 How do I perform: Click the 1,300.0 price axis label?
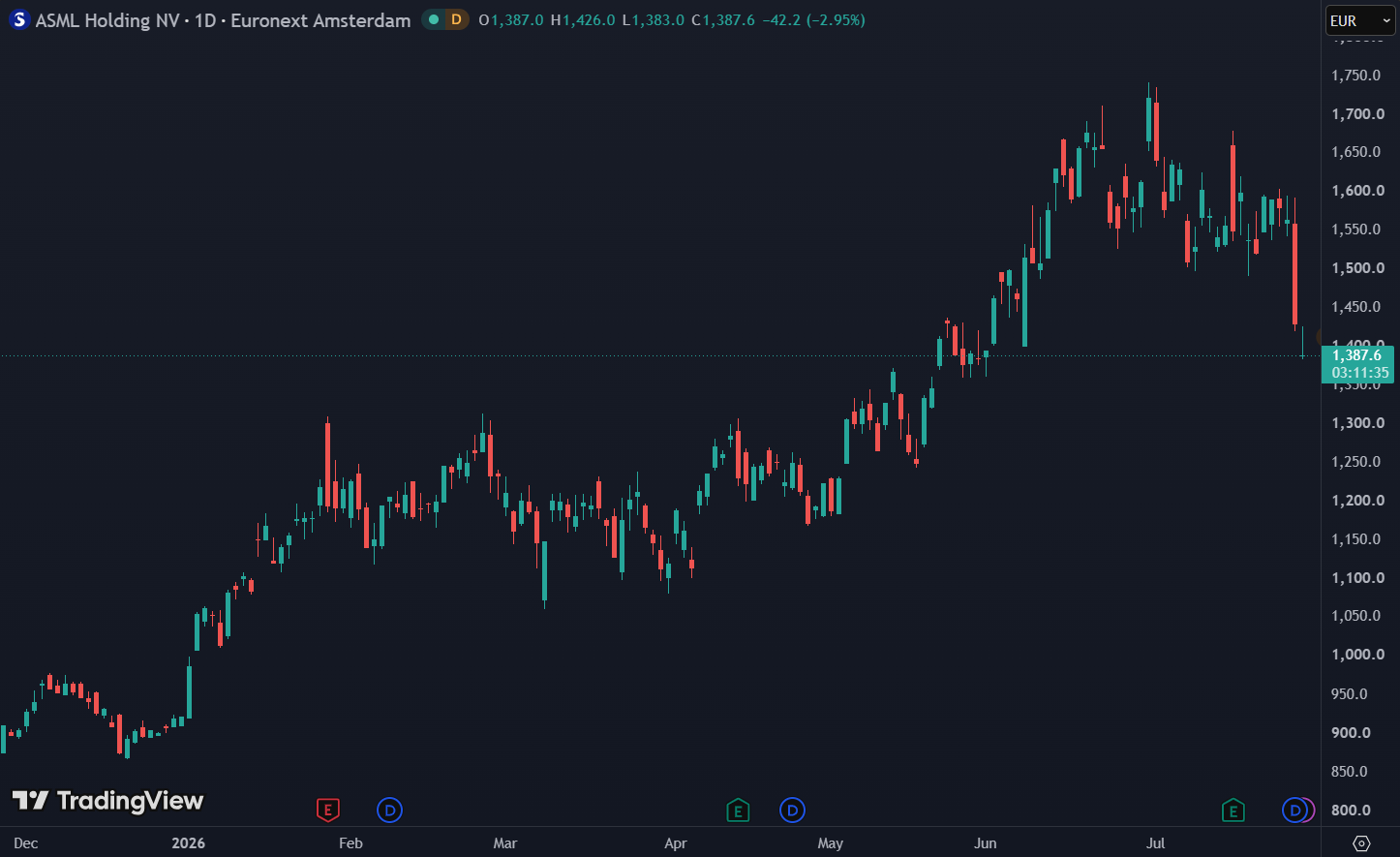click(x=1357, y=423)
